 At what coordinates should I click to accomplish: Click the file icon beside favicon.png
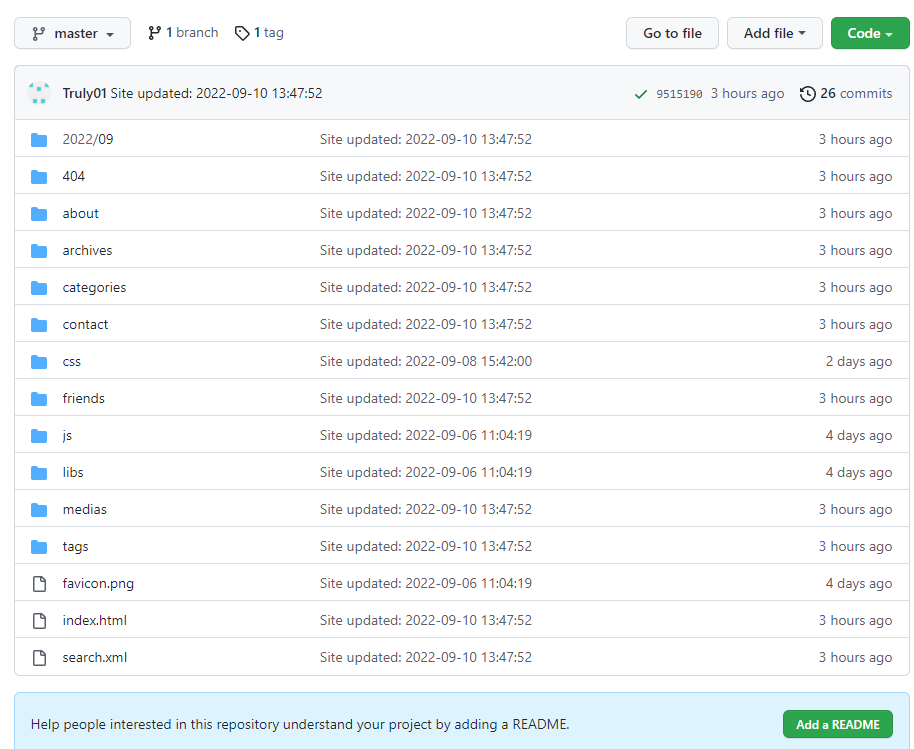click(x=39, y=584)
